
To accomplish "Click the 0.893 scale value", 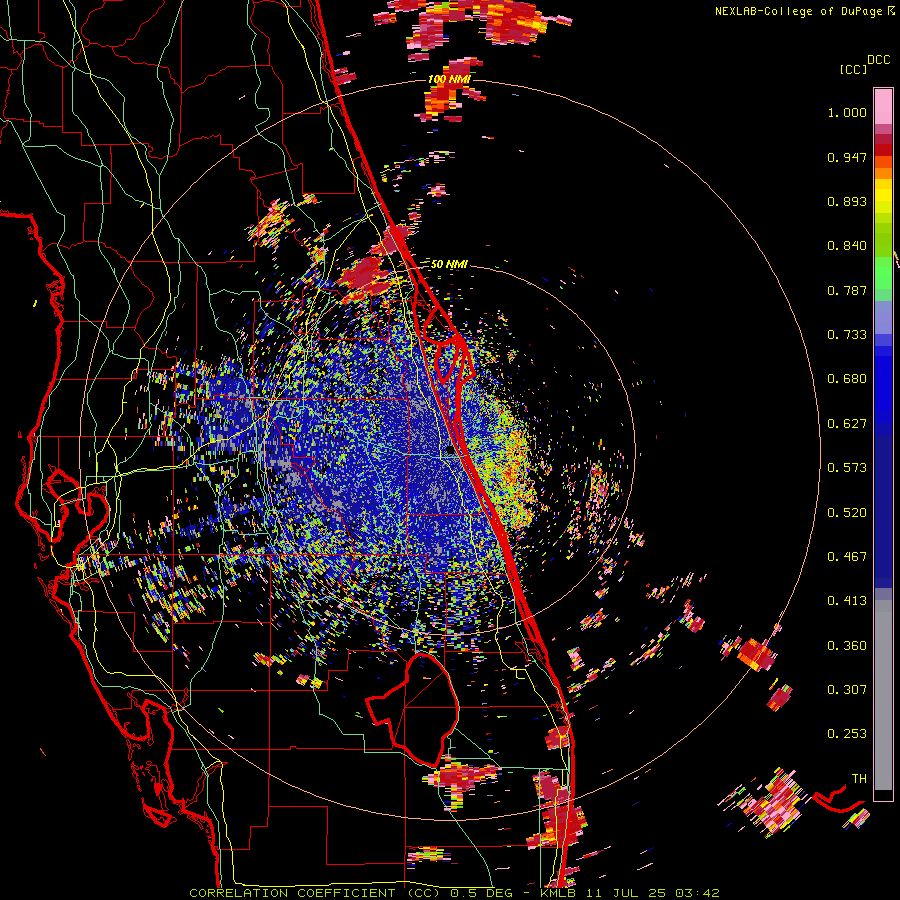I will (847, 201).
